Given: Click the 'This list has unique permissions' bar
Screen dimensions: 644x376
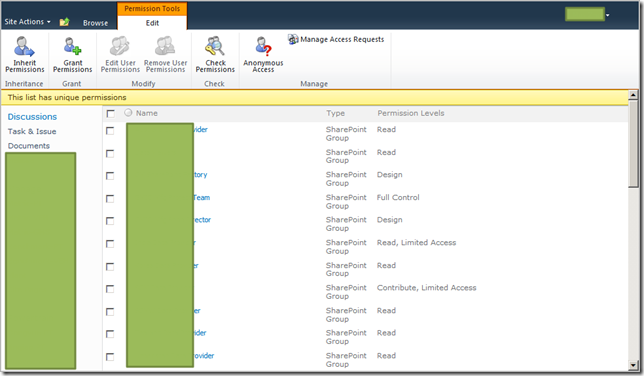Looking at the screenshot, I should coord(314,97).
